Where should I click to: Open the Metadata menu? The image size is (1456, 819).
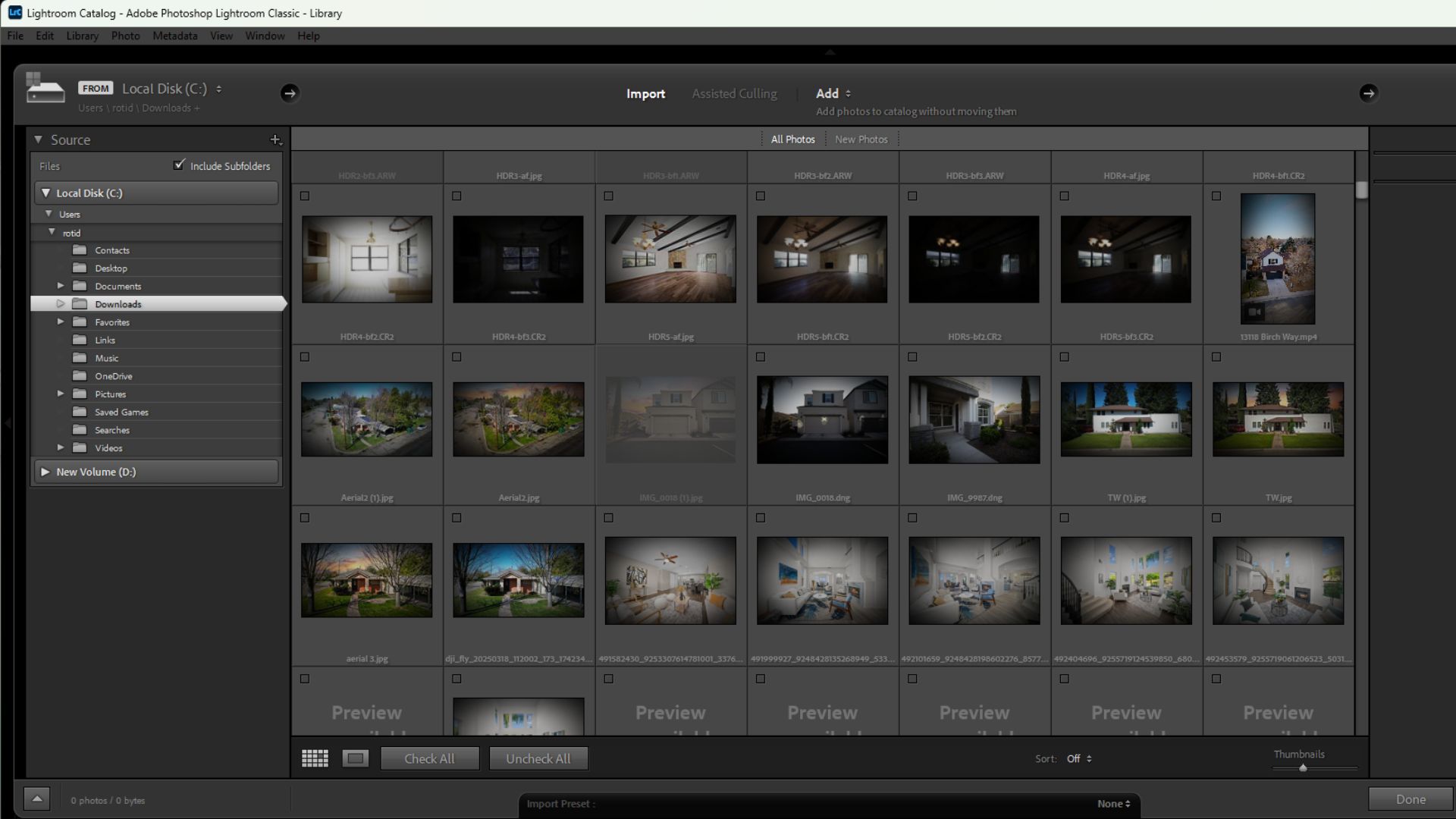tap(174, 36)
